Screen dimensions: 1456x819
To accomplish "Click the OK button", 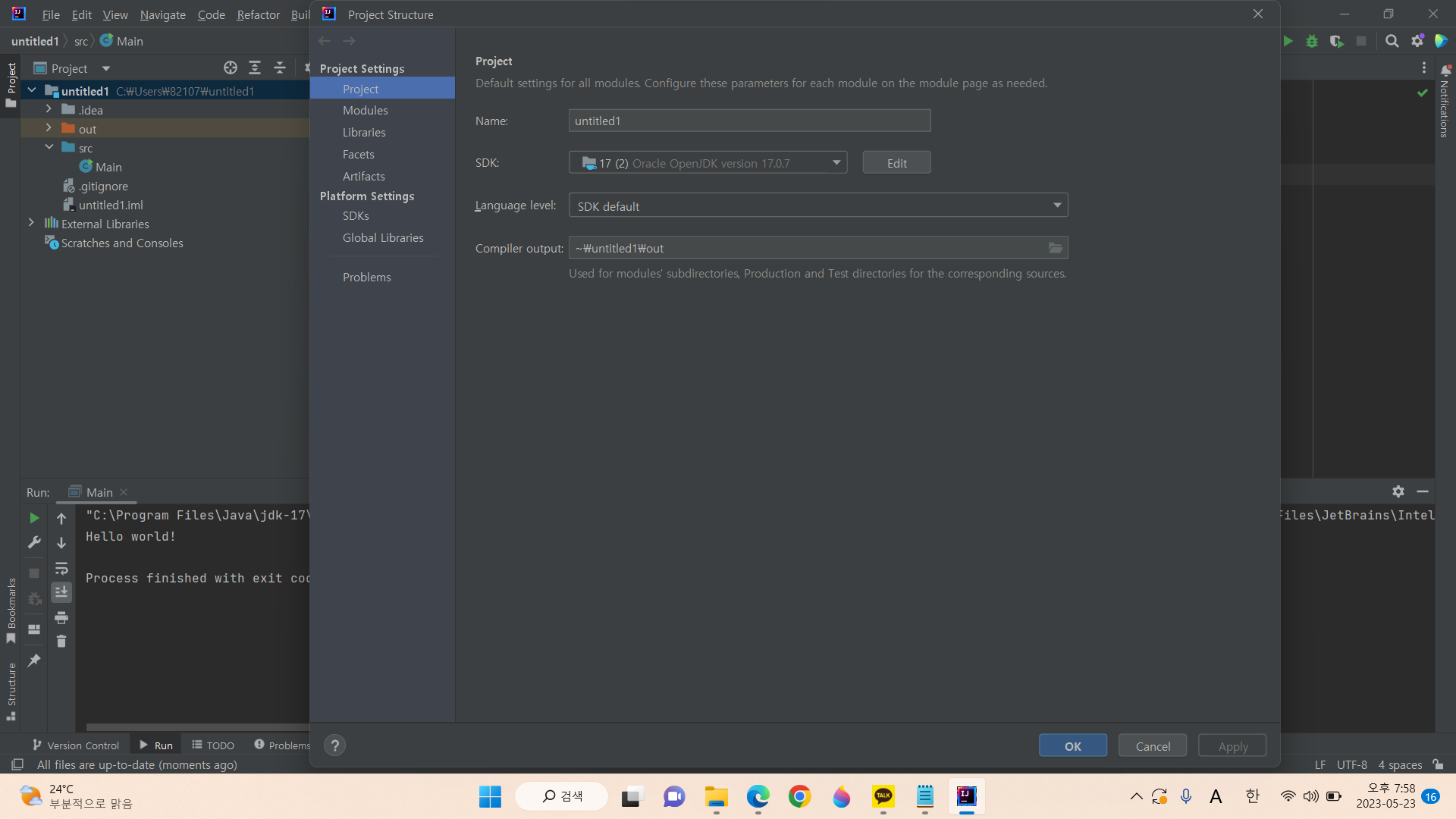I will point(1072,746).
